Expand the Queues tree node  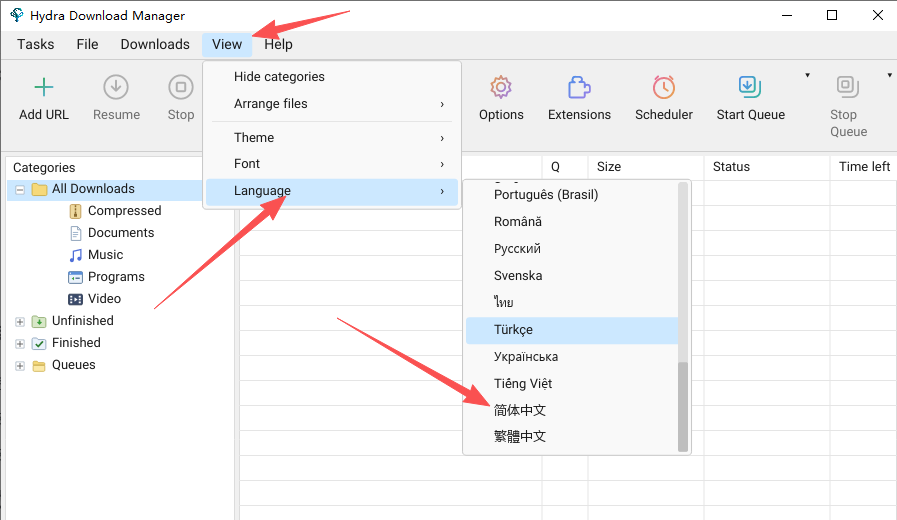click(x=20, y=366)
